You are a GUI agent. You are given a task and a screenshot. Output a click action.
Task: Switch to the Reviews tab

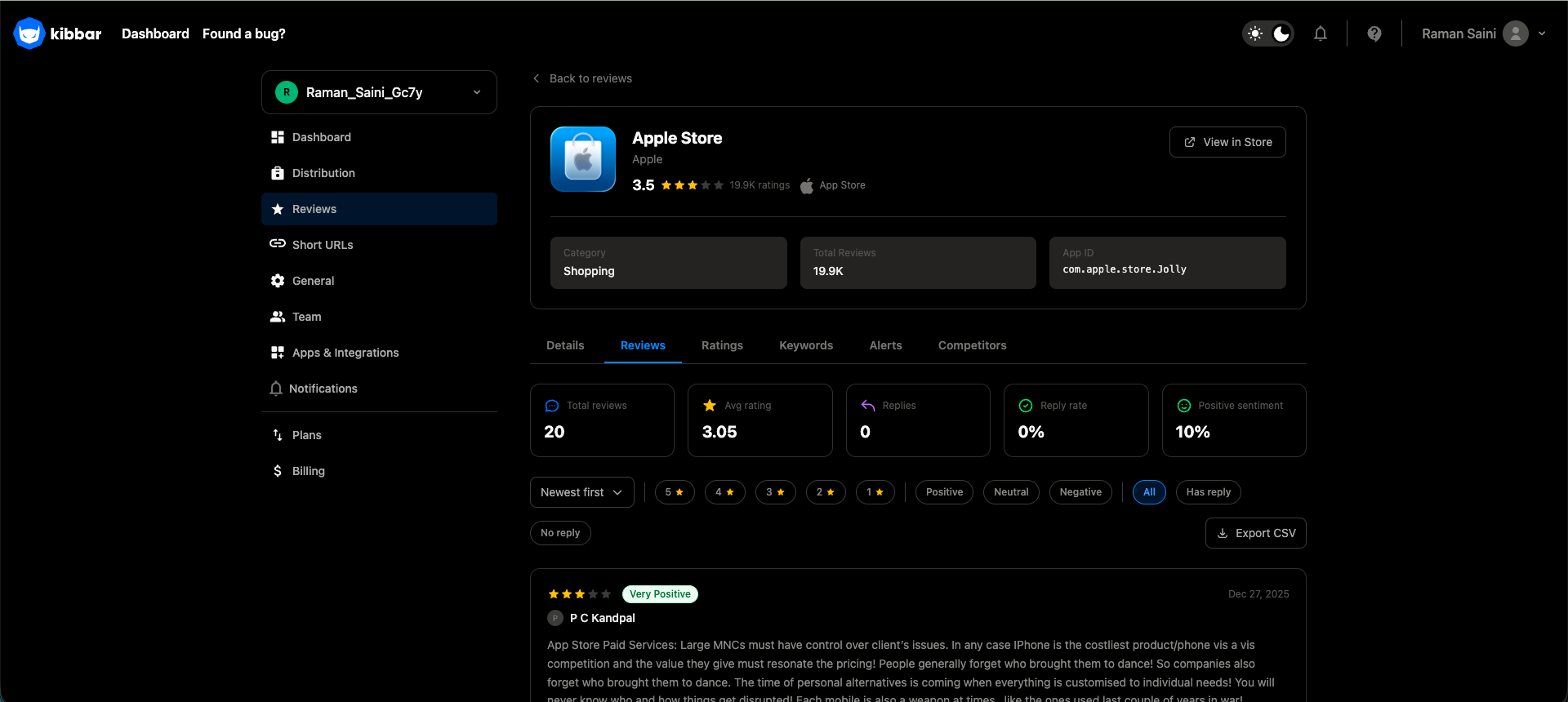coord(643,345)
